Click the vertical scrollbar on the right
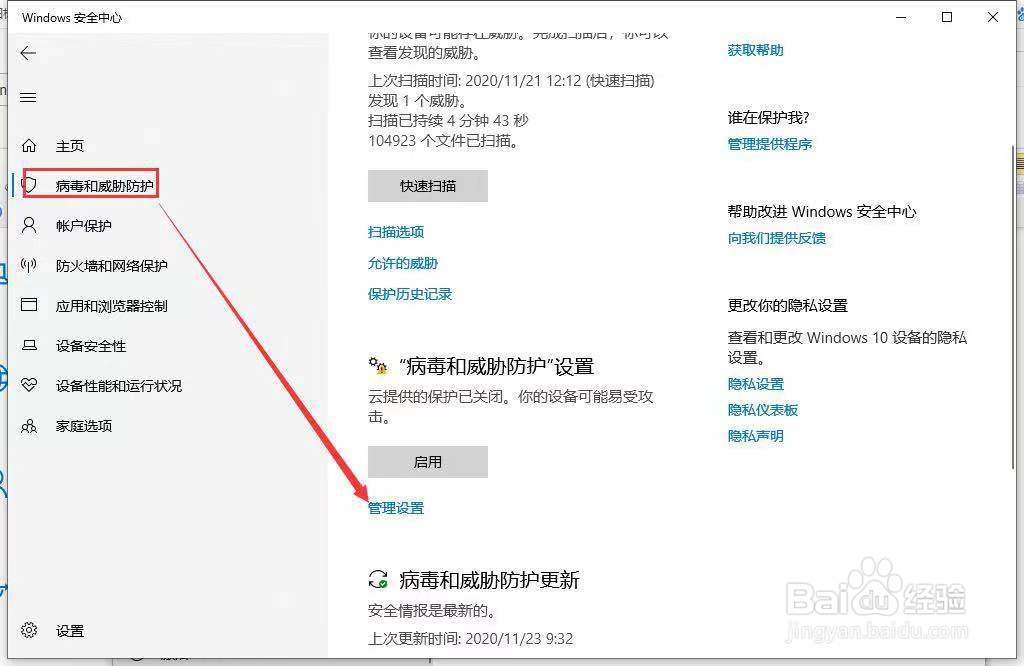The image size is (1024, 666). (x=1013, y=307)
